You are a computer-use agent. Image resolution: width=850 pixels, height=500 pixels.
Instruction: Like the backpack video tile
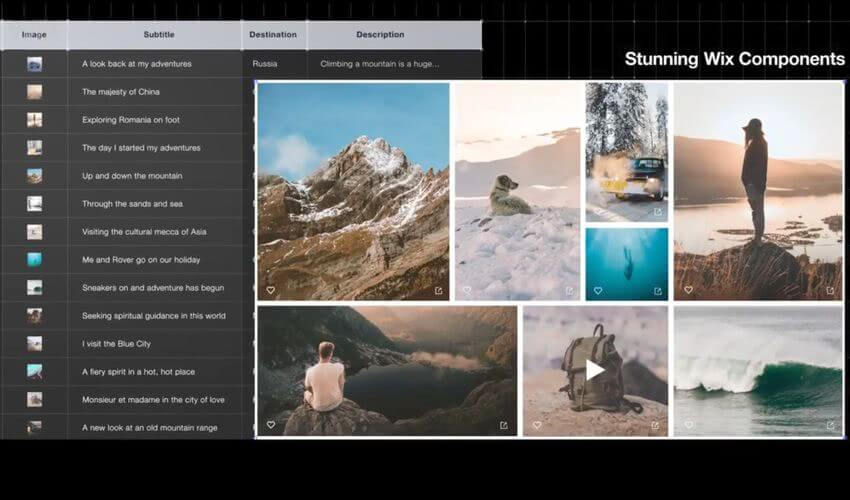click(537, 425)
